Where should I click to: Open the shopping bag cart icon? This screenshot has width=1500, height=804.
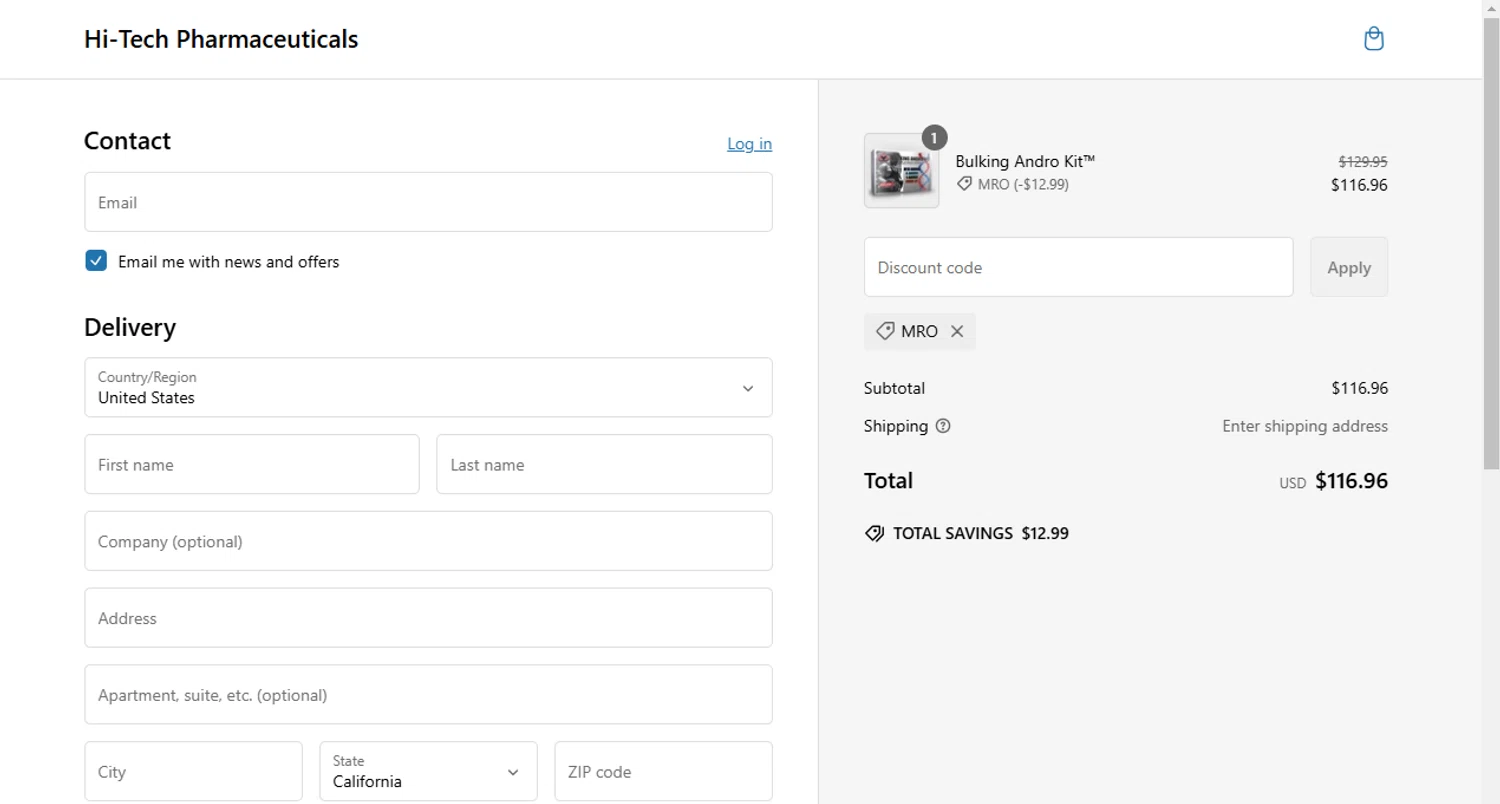(1374, 39)
